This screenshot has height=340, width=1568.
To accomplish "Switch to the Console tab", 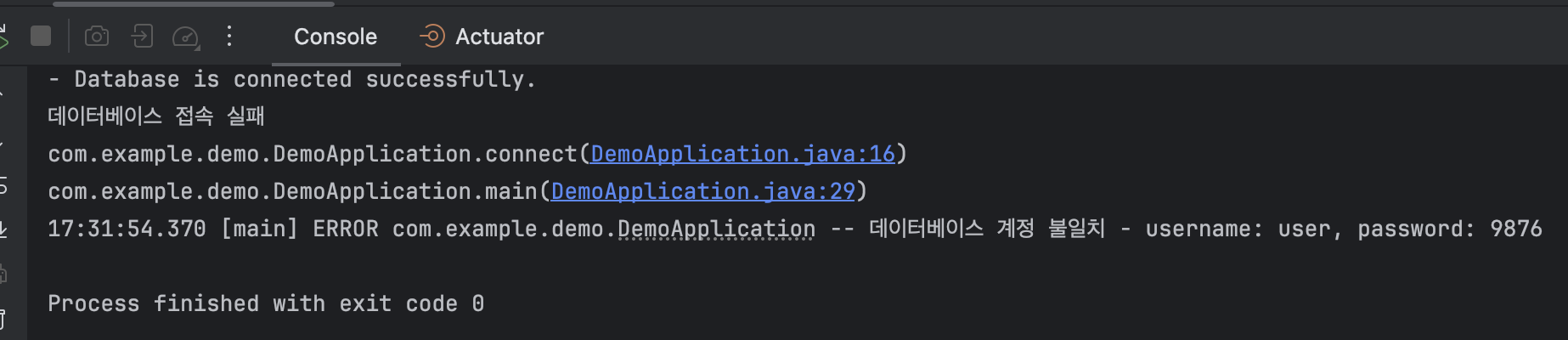I will tap(336, 37).
